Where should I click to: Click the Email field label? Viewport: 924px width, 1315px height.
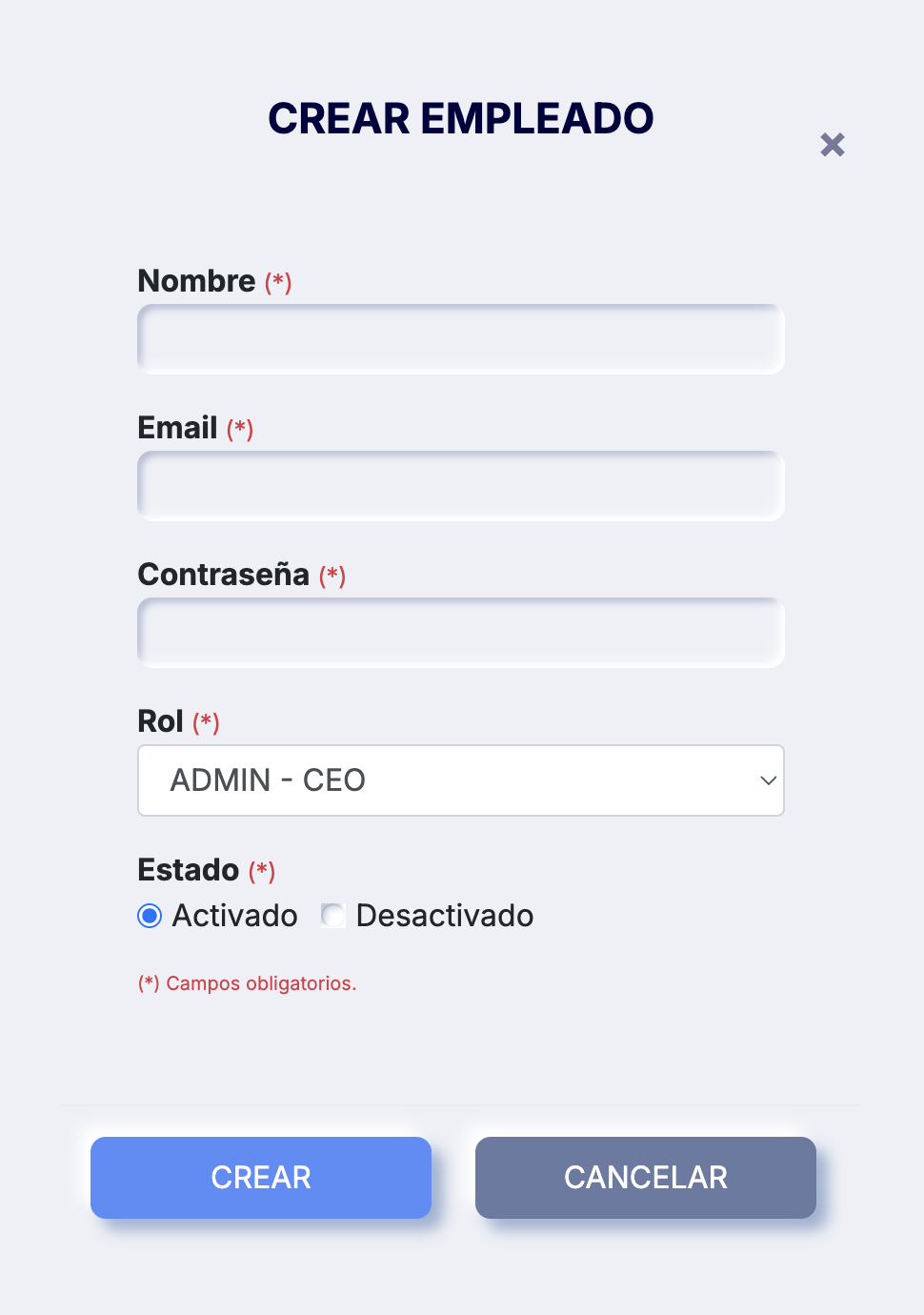tap(178, 428)
